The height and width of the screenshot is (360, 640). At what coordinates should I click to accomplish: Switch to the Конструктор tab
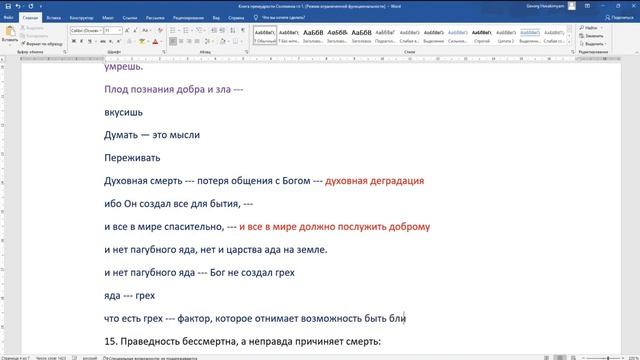(81, 18)
